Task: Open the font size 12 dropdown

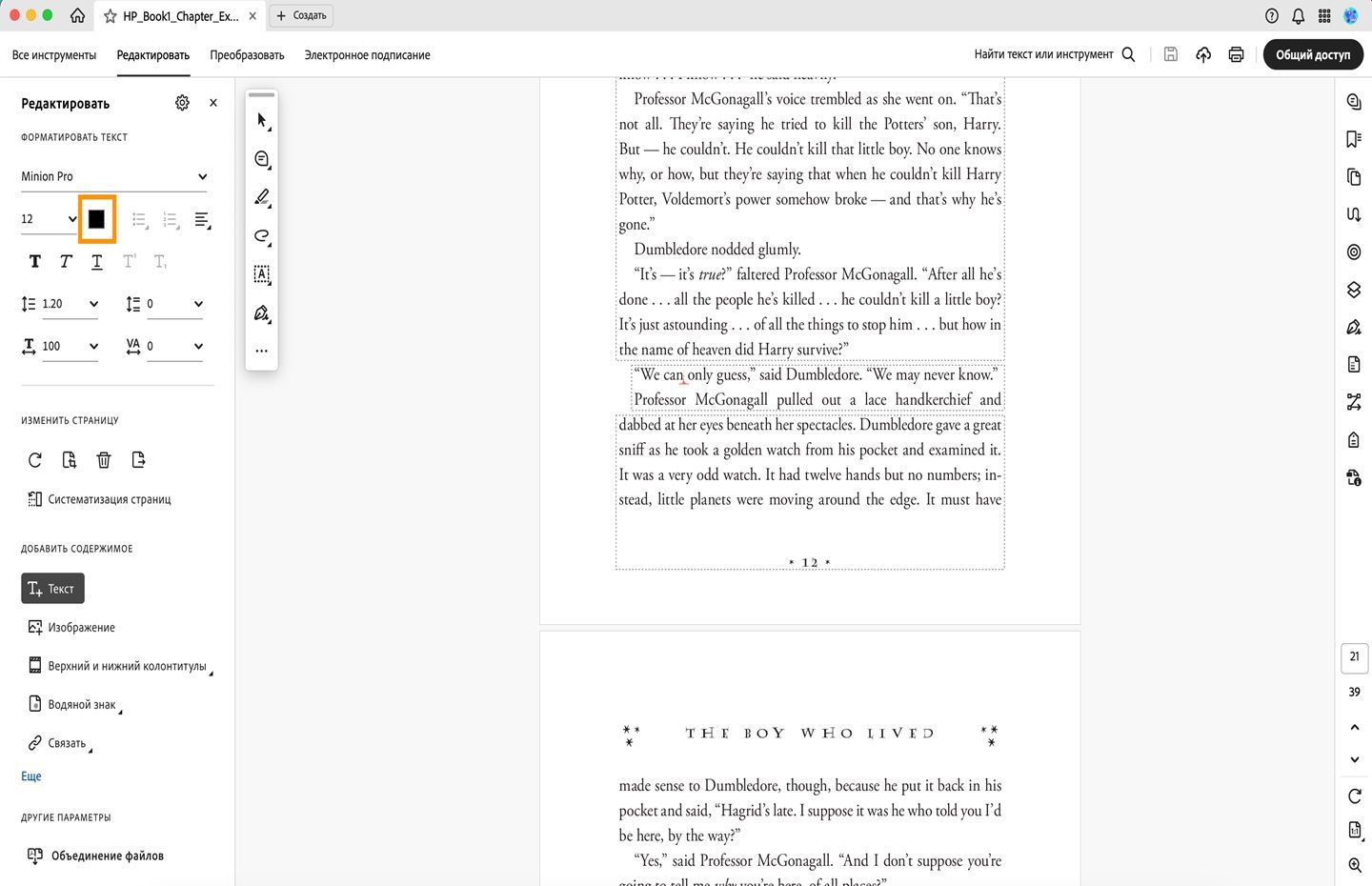Action: 49,219
